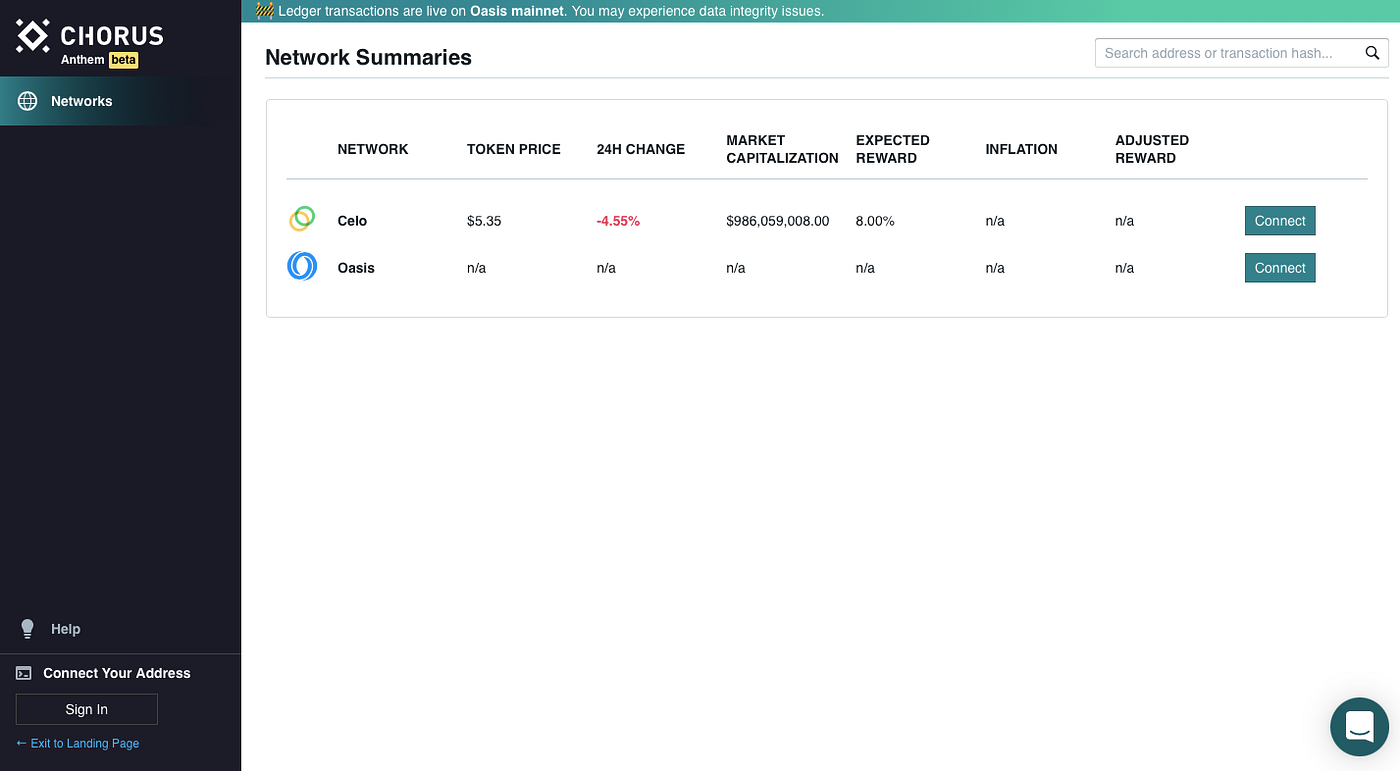Click the Celo network logo
The width and height of the screenshot is (1400, 771).
coord(302,219)
